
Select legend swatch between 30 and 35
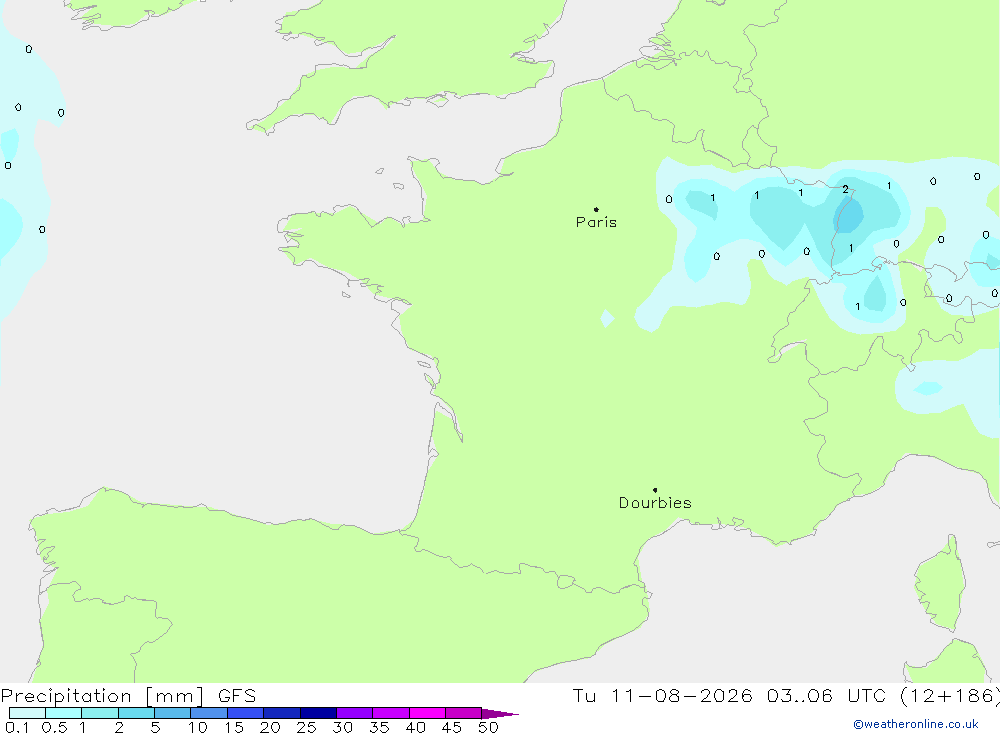355,713
